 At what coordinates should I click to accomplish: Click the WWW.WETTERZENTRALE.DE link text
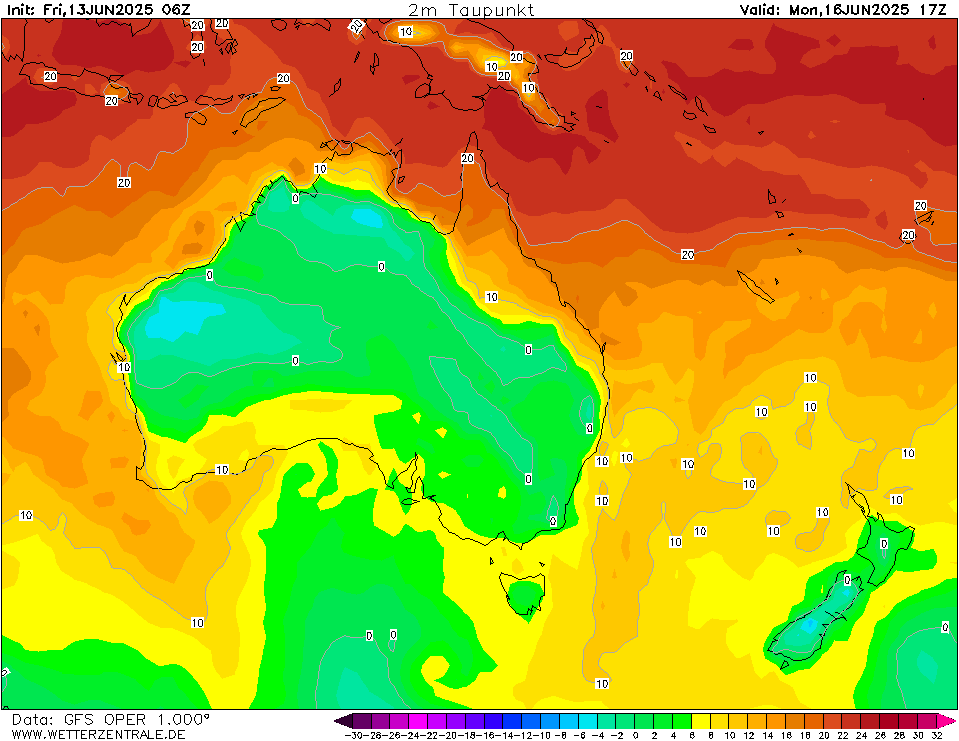point(98,734)
